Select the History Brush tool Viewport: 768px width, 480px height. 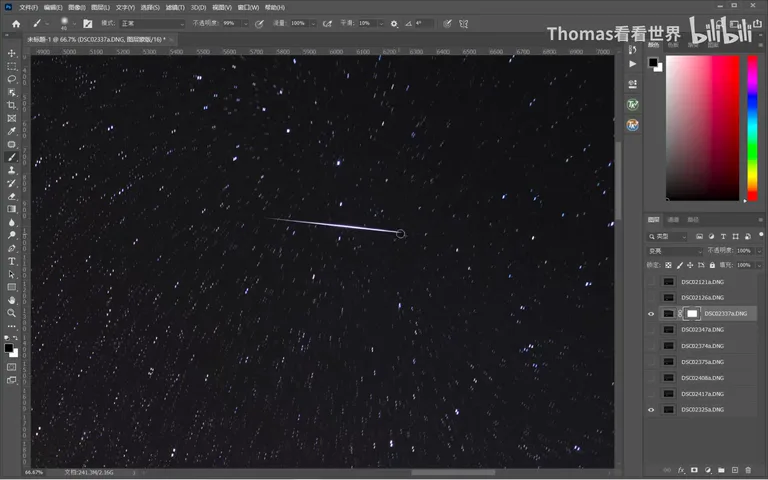pyautogui.click(x=12, y=183)
